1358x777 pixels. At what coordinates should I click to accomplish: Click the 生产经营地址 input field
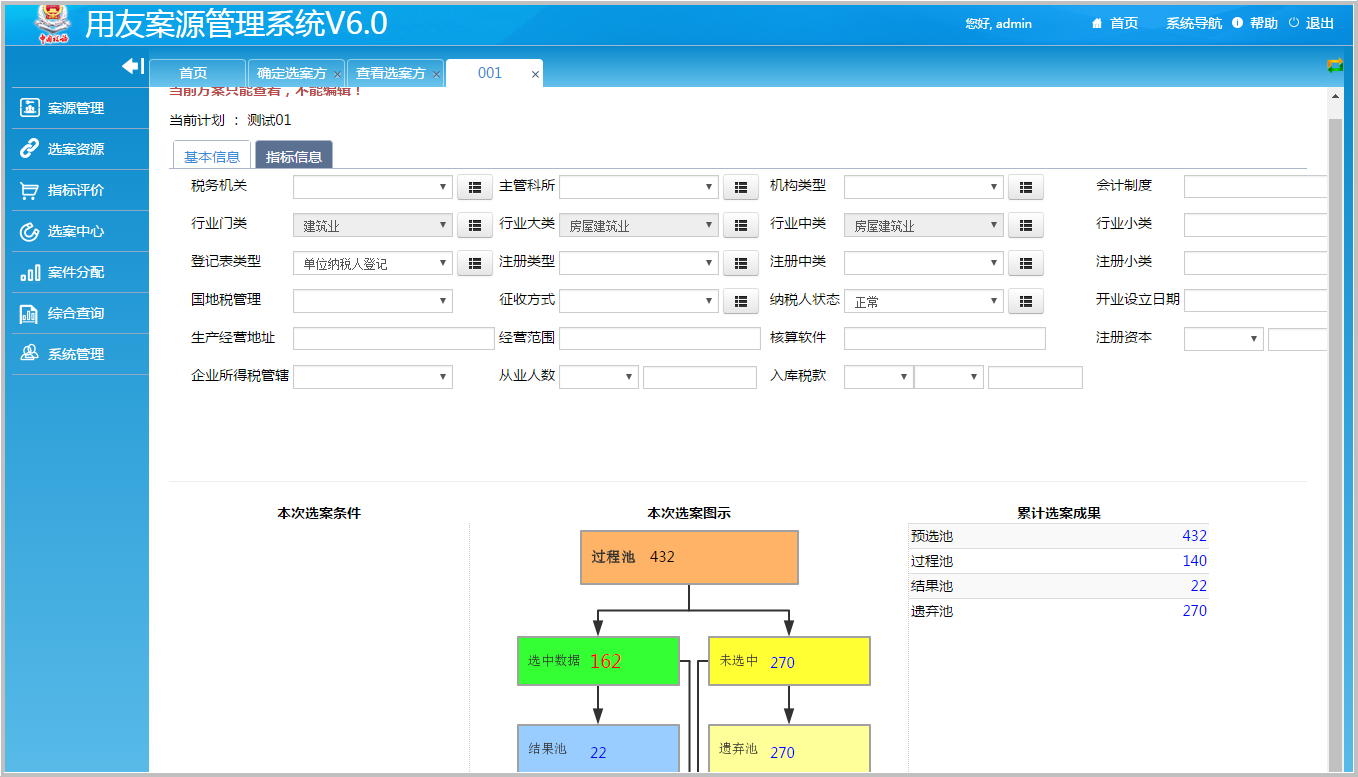click(394, 338)
